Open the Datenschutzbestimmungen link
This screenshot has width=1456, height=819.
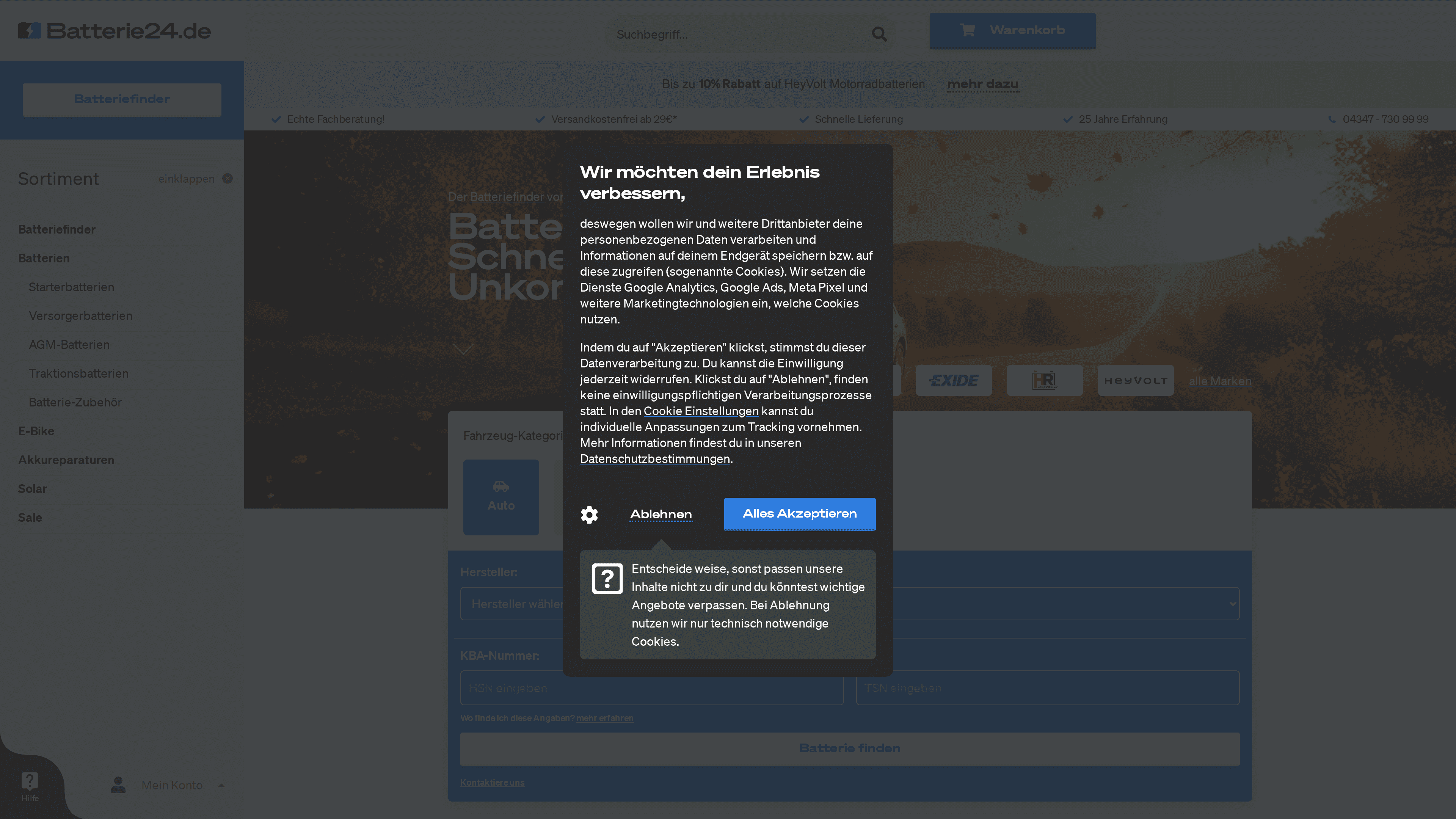click(x=654, y=459)
